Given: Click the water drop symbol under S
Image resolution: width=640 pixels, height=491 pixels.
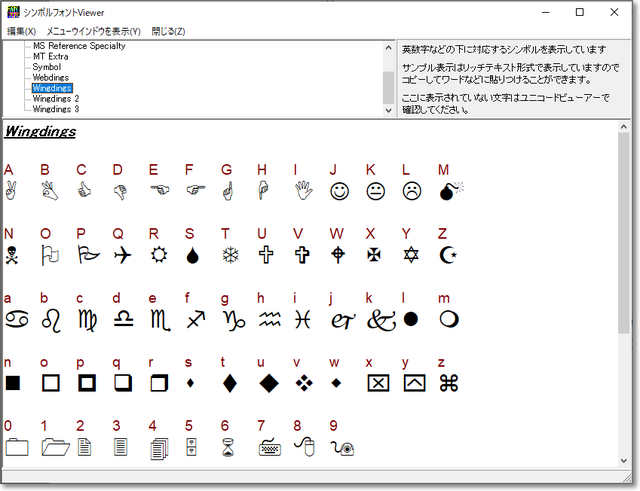Looking at the screenshot, I should [x=193, y=254].
